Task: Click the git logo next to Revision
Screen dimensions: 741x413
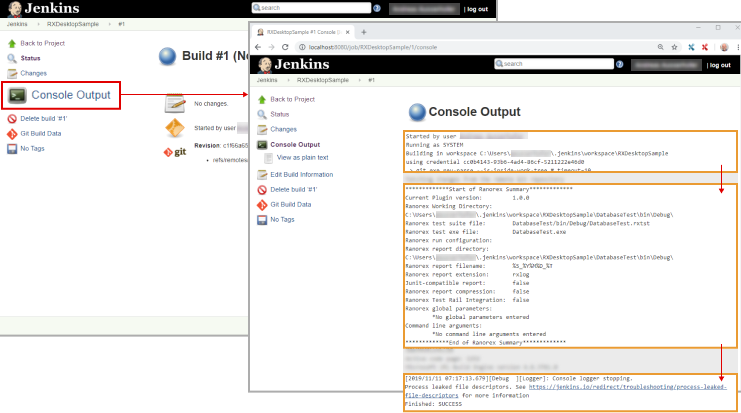Action: [175, 152]
